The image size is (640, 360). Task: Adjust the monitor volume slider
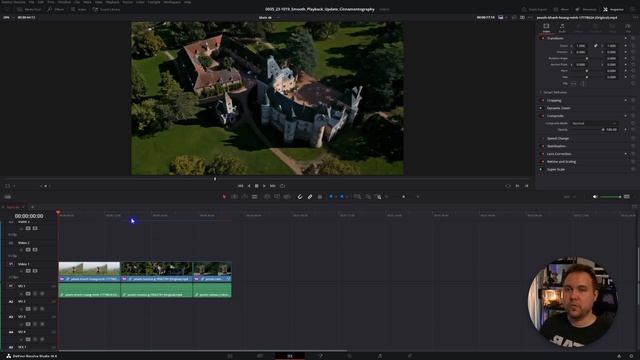pyautogui.click(x=610, y=197)
